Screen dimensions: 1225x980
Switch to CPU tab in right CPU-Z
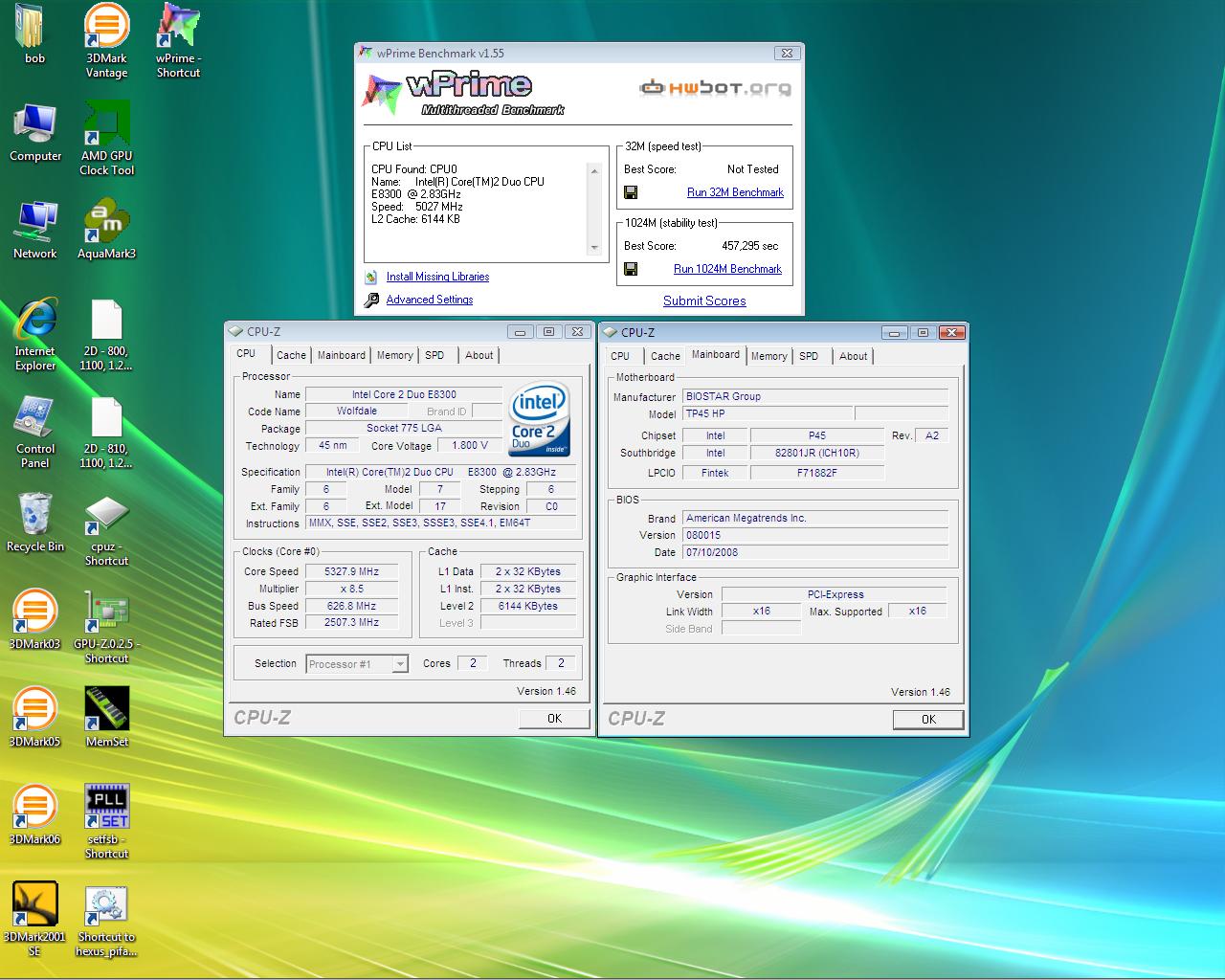620,356
